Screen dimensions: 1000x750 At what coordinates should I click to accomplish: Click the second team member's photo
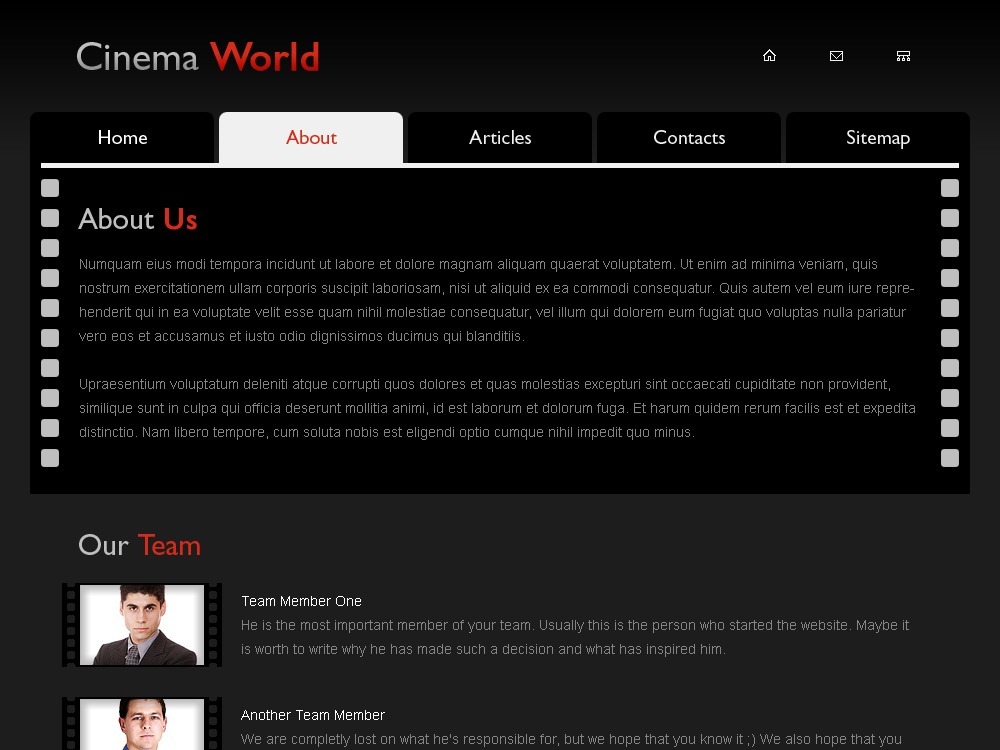141,730
